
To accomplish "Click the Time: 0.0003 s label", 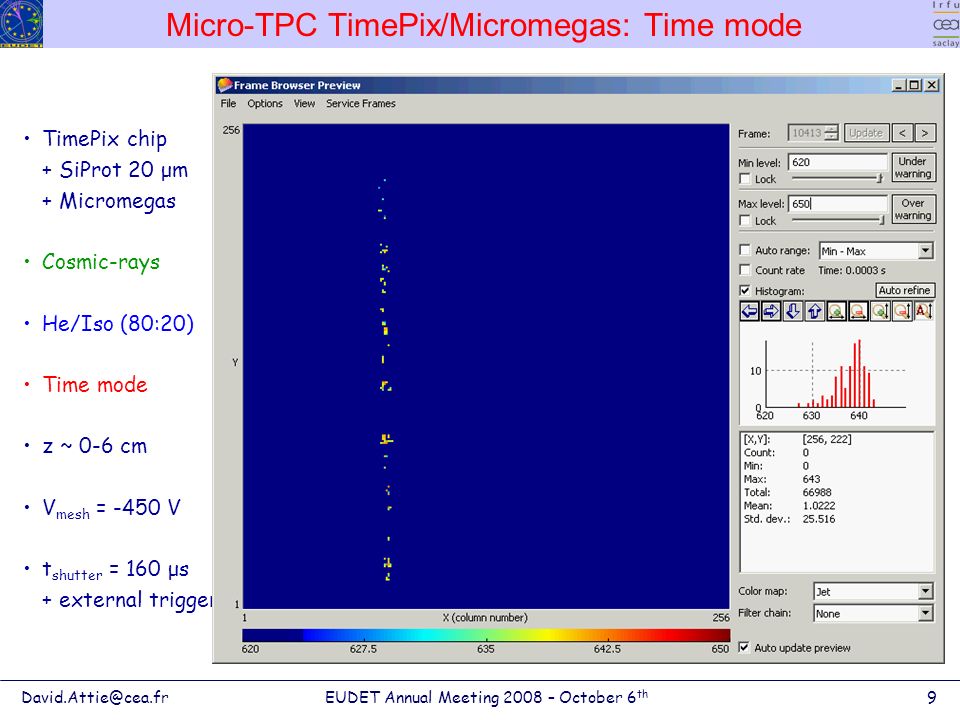I will tap(852, 270).
